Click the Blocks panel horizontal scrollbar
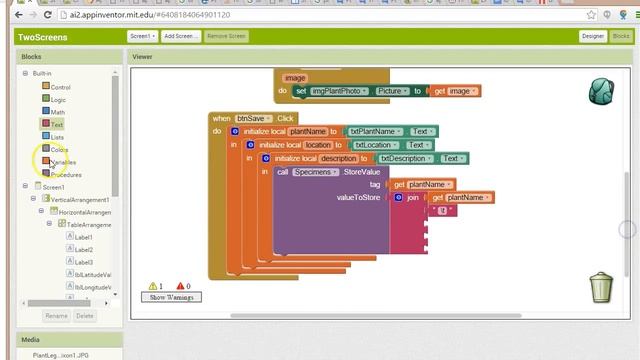Viewport: 640px width, 360px height. pyautogui.click(x=59, y=303)
